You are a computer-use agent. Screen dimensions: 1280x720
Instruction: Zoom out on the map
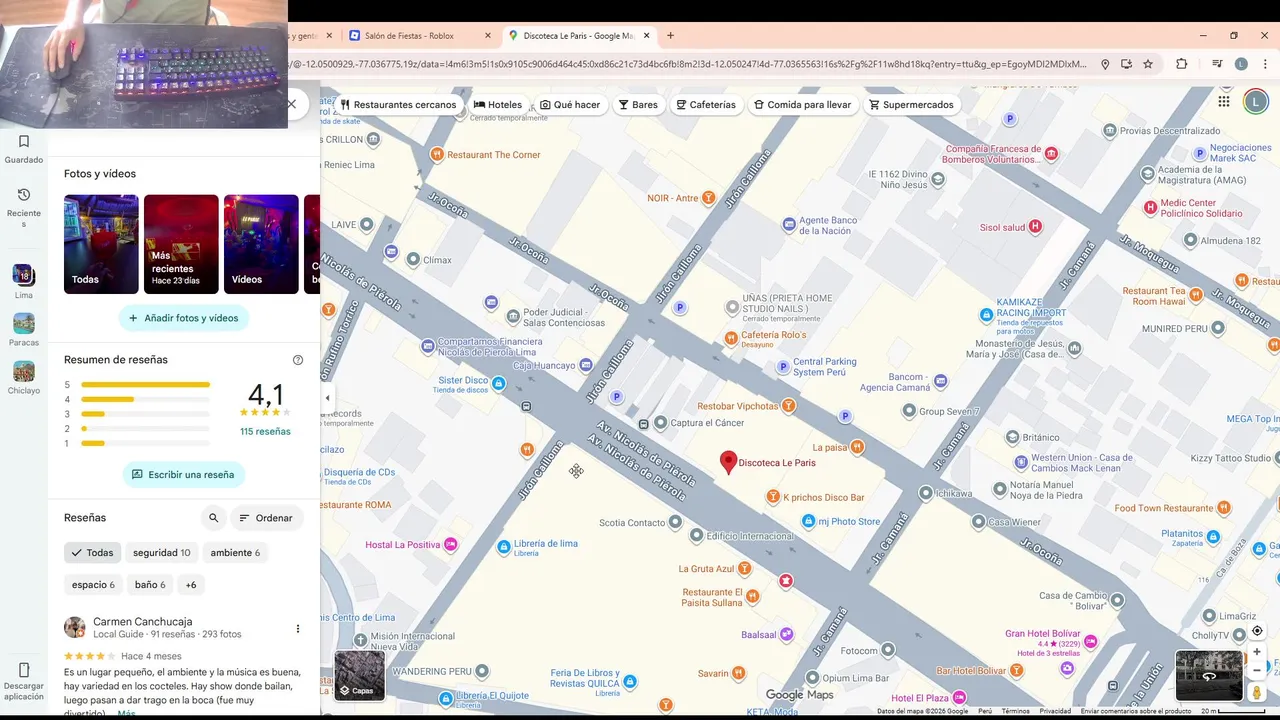click(1257, 671)
